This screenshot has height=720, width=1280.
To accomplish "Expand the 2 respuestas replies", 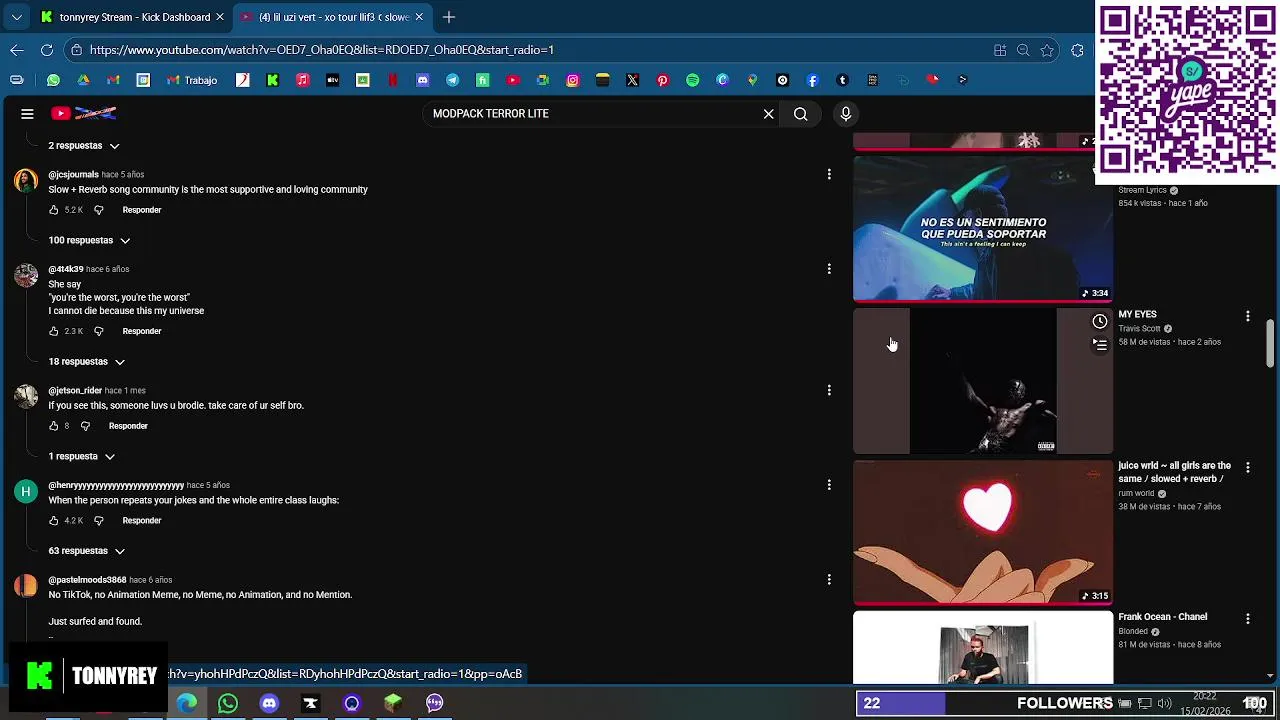I will (84, 146).
